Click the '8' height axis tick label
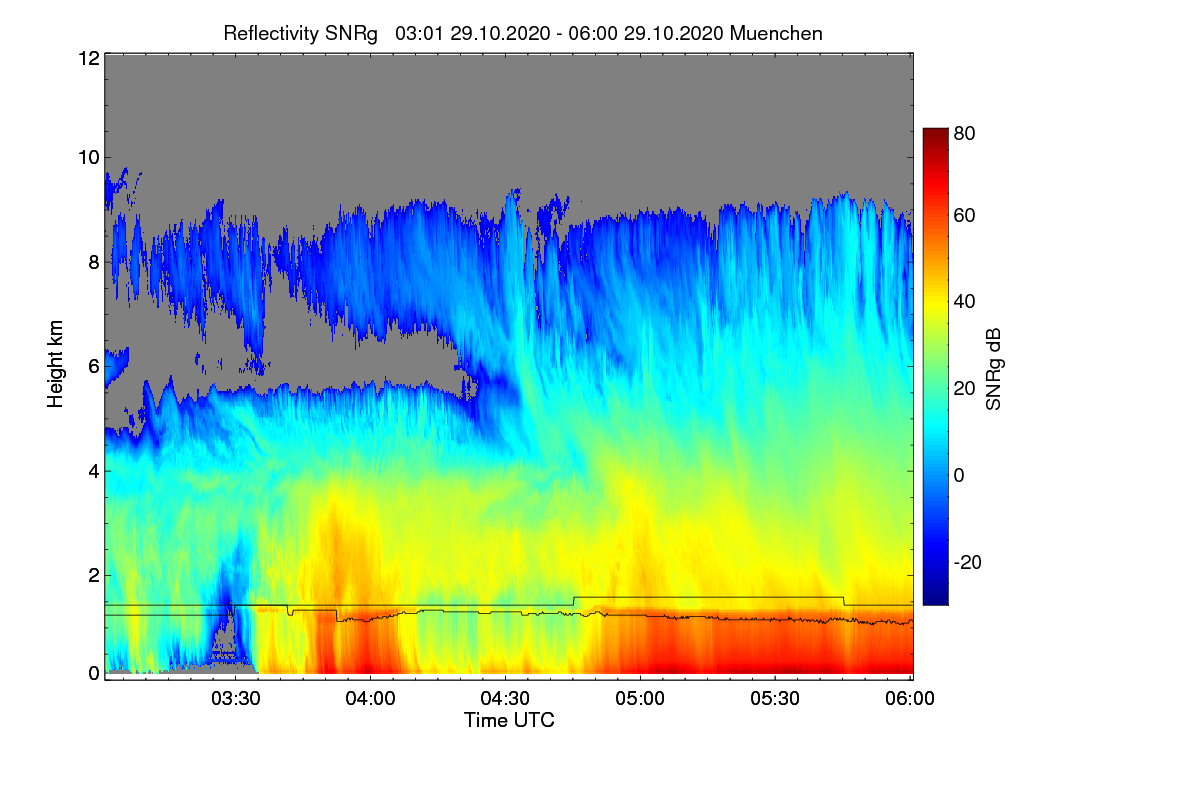This screenshot has width=1200, height=800. 93,262
